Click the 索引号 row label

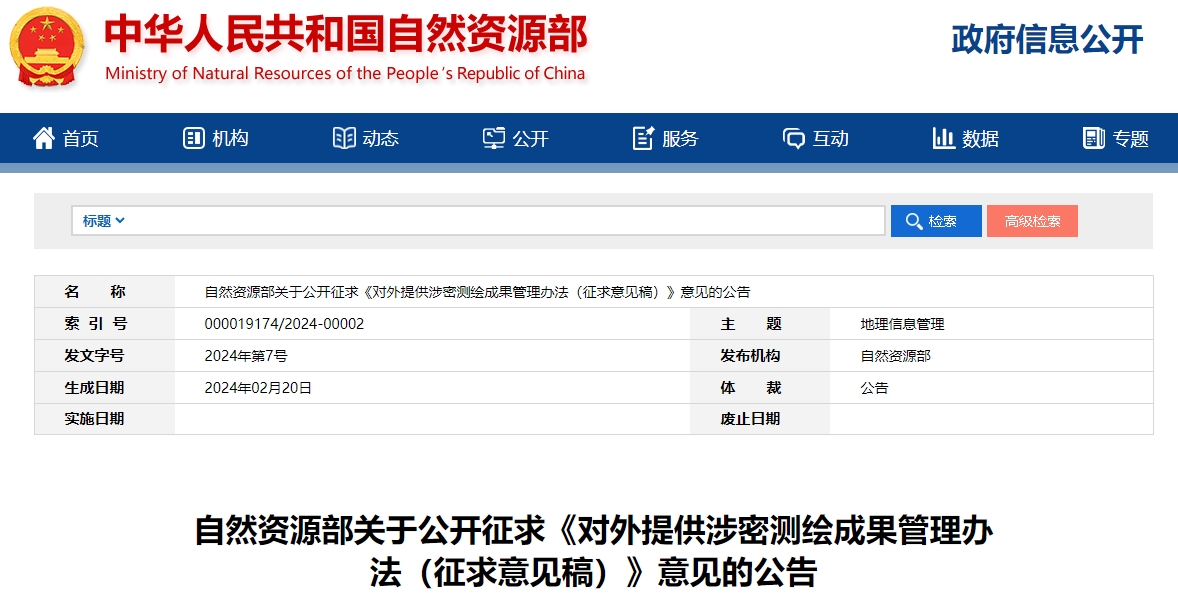point(96,324)
